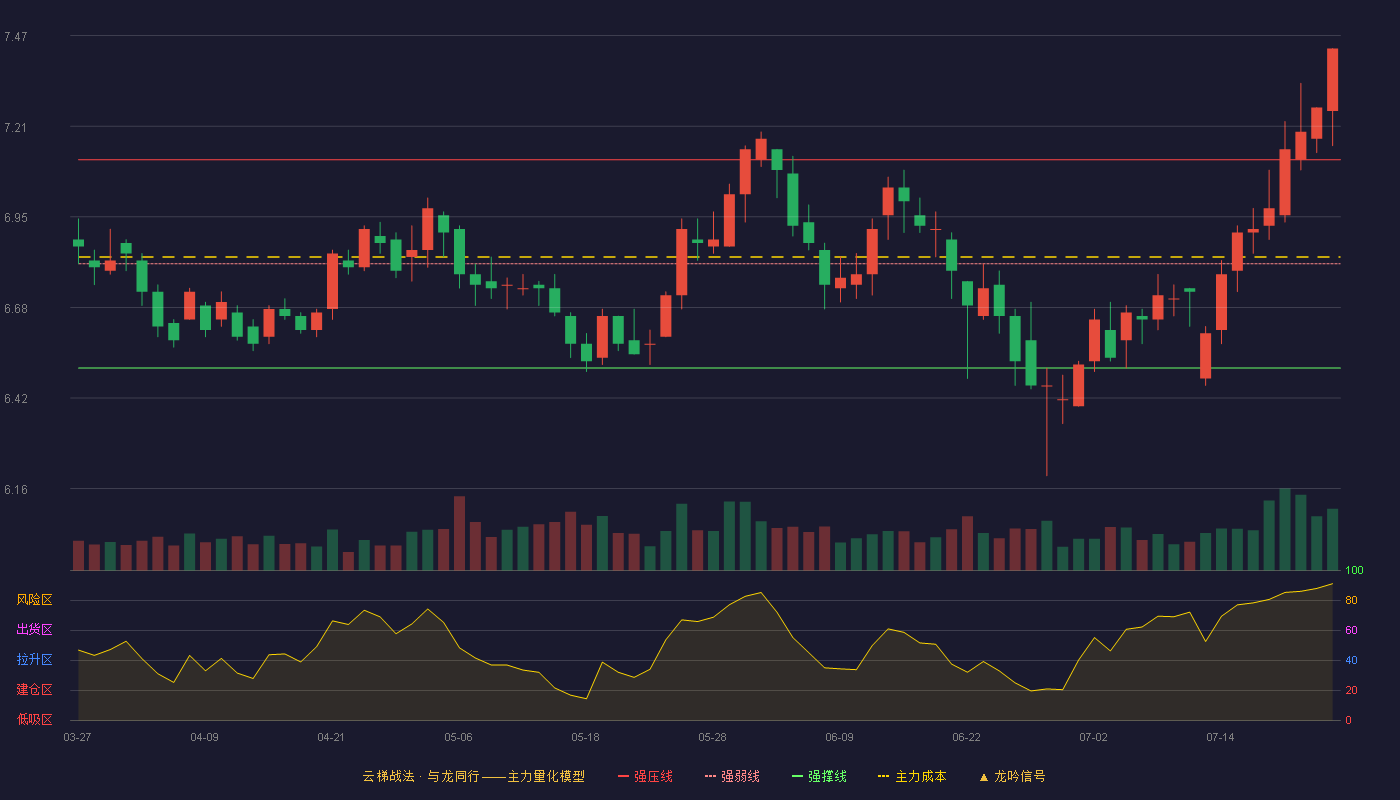
Task: Click the red horizontal resistance line
Action: pos(709,160)
